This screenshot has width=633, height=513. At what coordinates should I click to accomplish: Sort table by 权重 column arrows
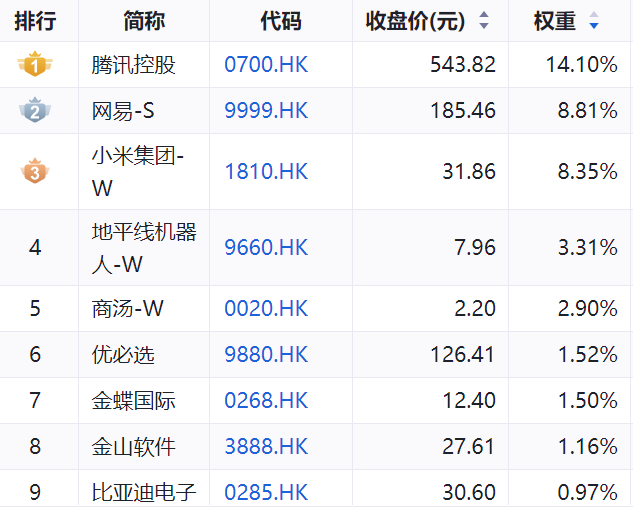pyautogui.click(x=593, y=20)
